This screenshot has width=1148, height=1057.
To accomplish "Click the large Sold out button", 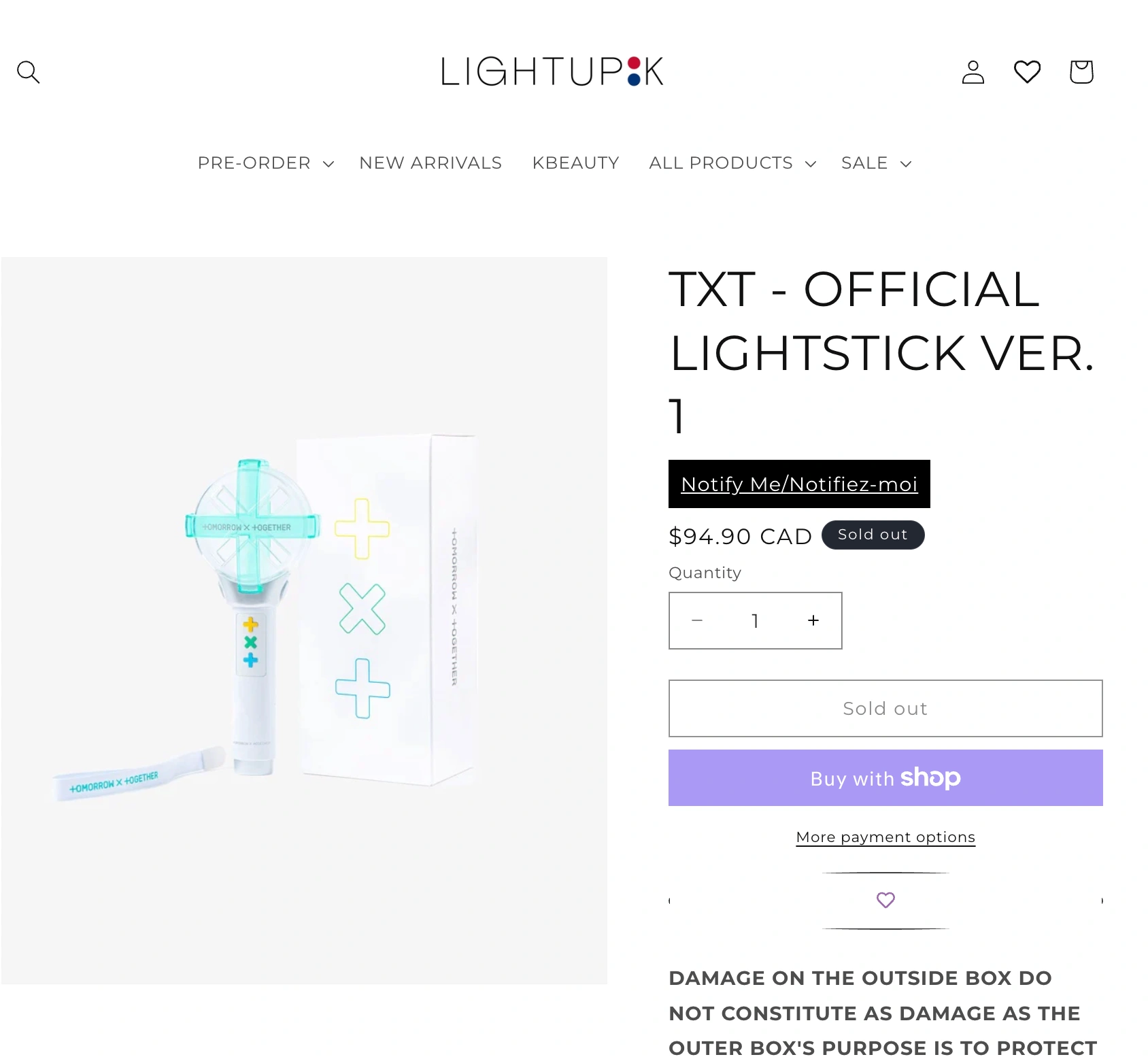I will point(885,708).
